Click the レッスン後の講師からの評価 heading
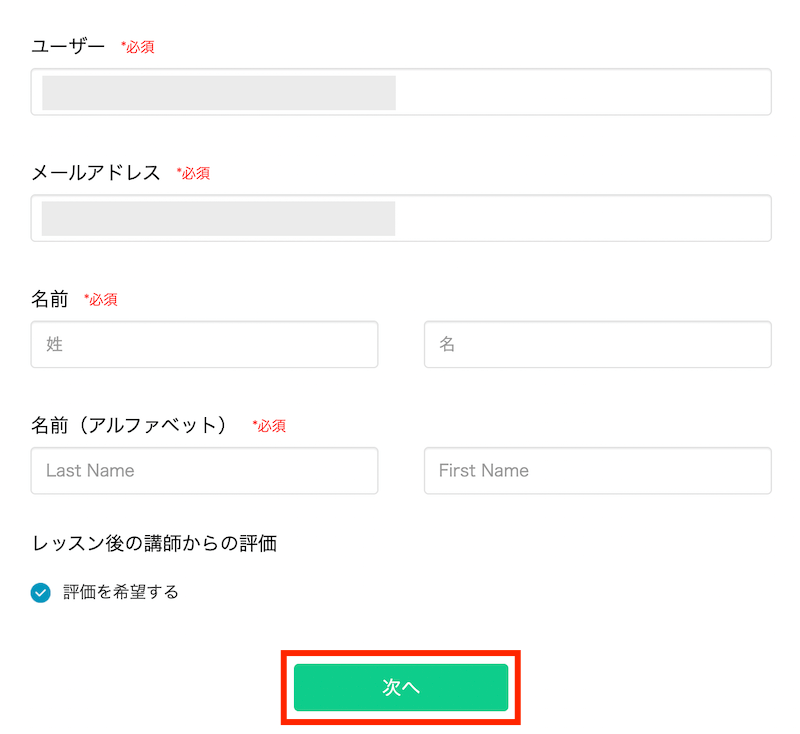 pos(154,543)
